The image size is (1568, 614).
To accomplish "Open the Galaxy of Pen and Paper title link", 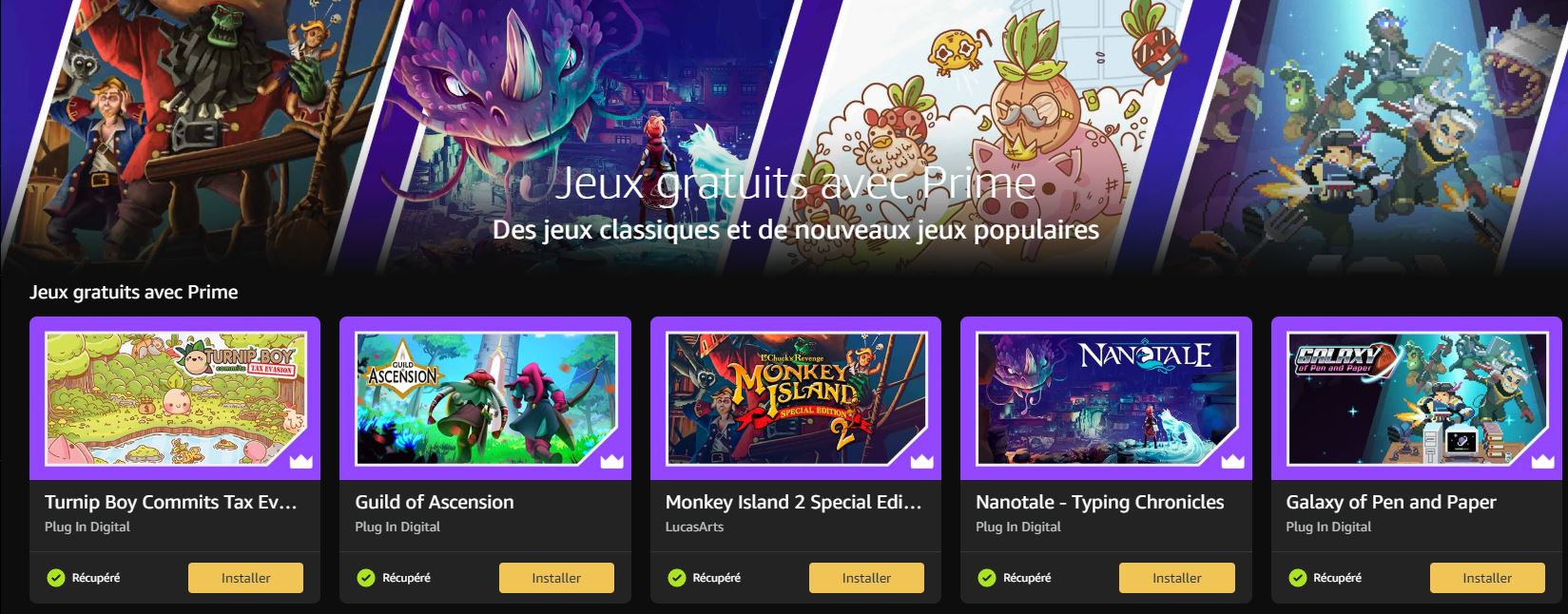I will click(1391, 502).
